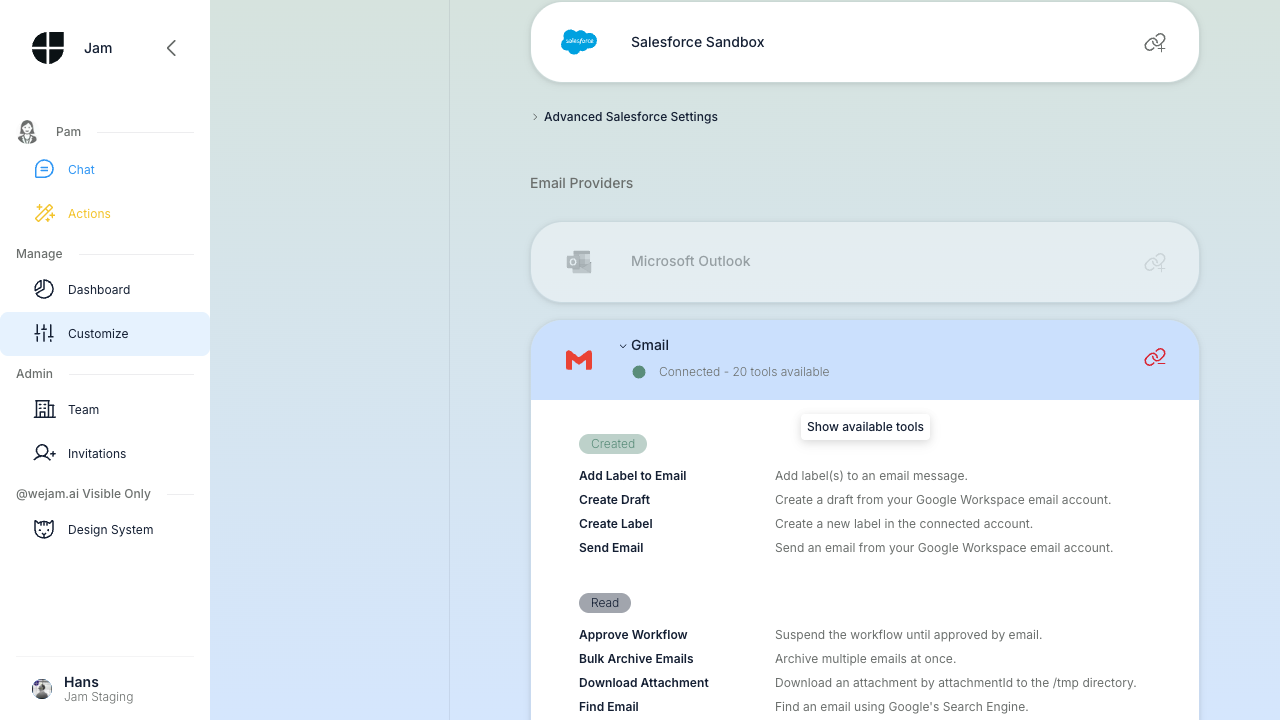
Task: Open the Team admin page
Action: [x=105, y=409]
